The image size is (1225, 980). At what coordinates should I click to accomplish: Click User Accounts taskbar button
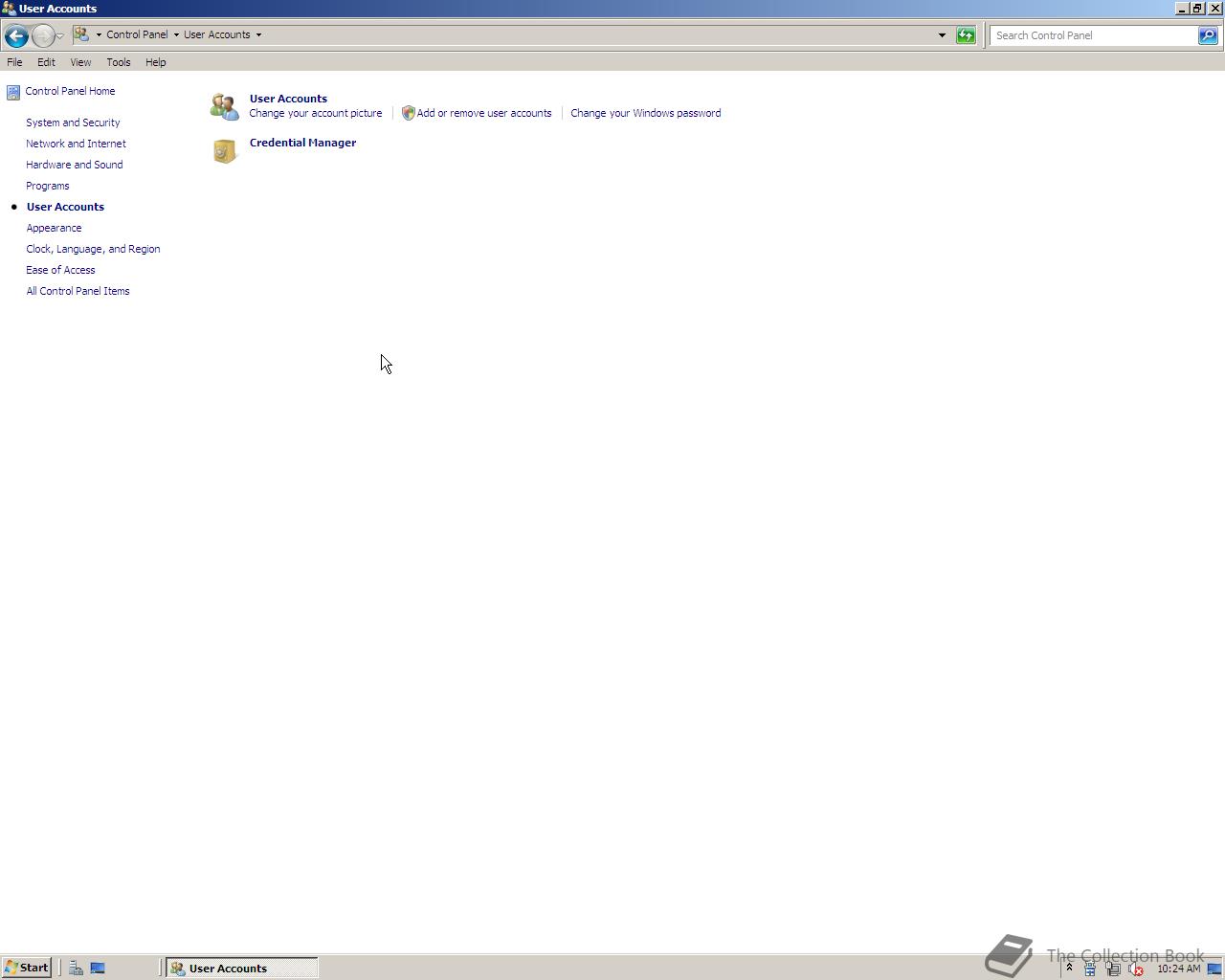pyautogui.click(x=242, y=968)
